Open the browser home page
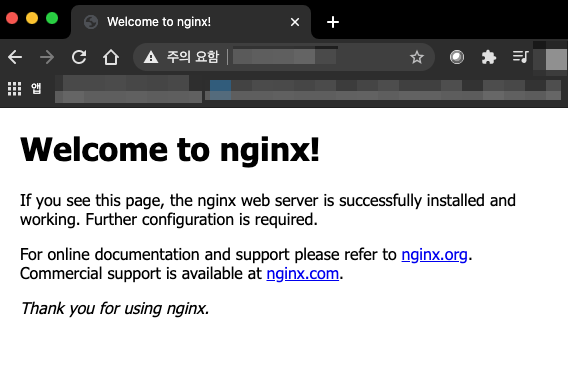 tap(110, 57)
